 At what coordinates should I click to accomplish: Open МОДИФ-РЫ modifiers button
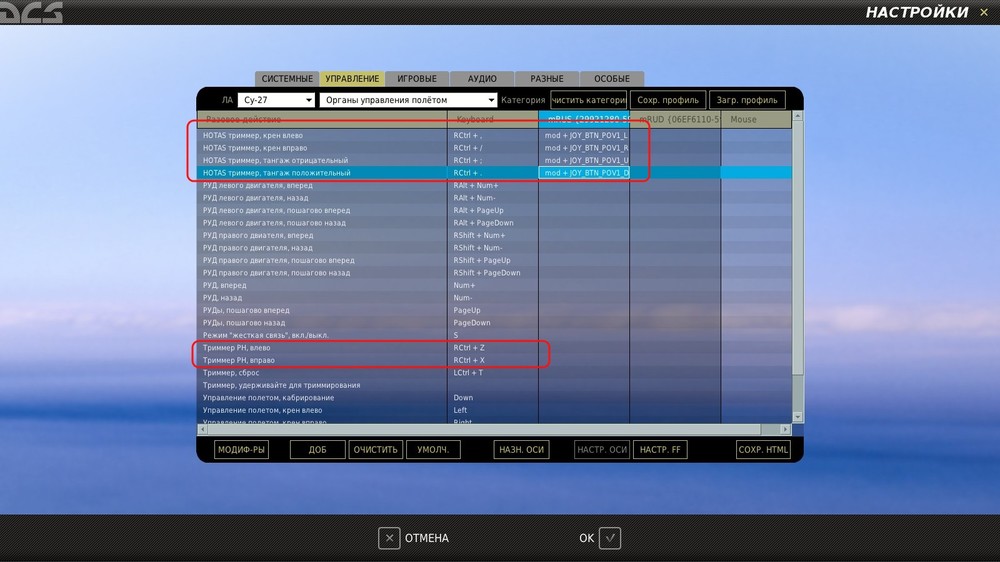241,450
